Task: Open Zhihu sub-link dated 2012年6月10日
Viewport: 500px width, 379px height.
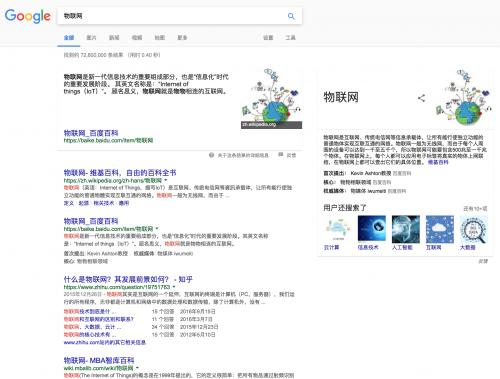Action: click(90, 335)
